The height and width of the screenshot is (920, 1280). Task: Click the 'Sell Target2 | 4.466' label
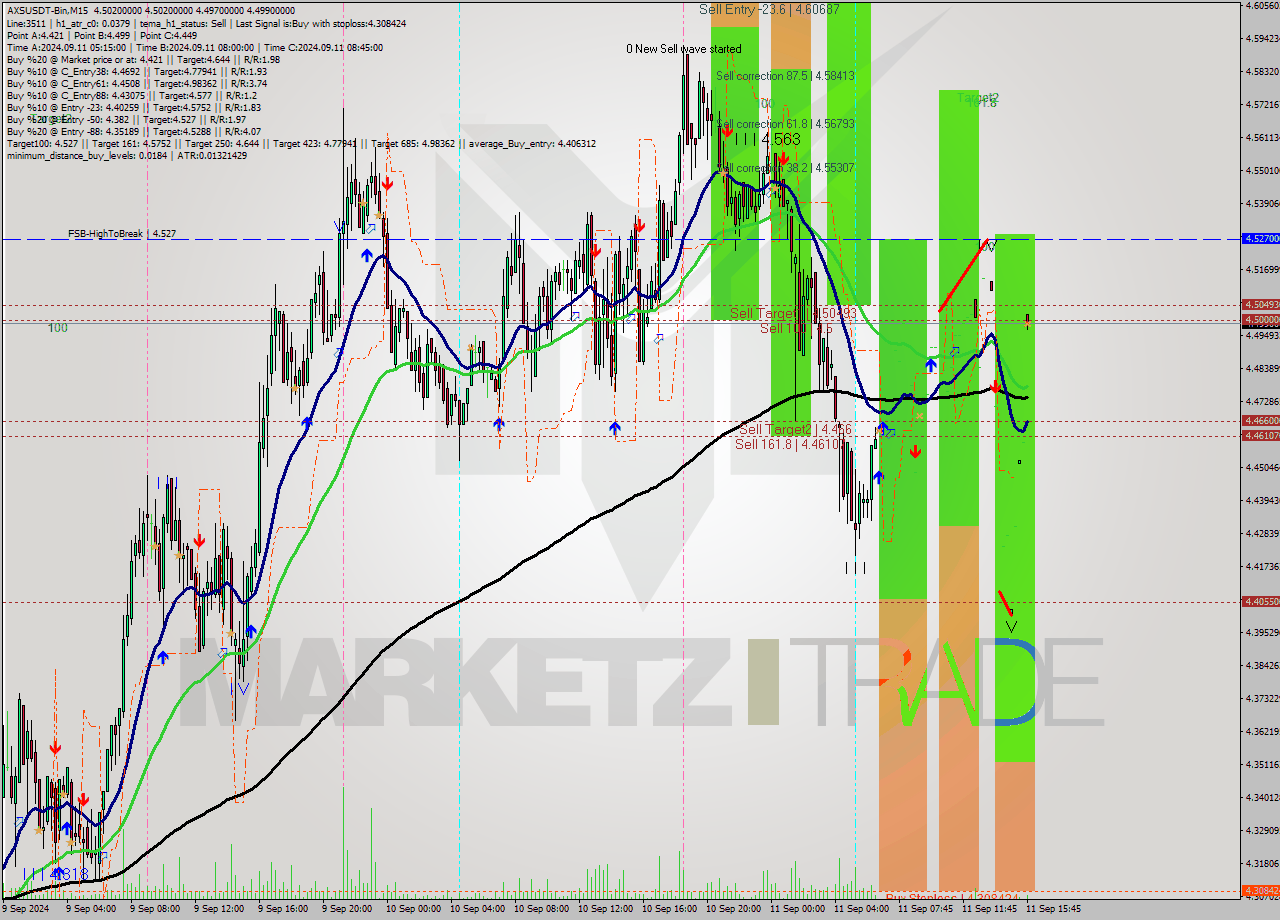[795, 429]
